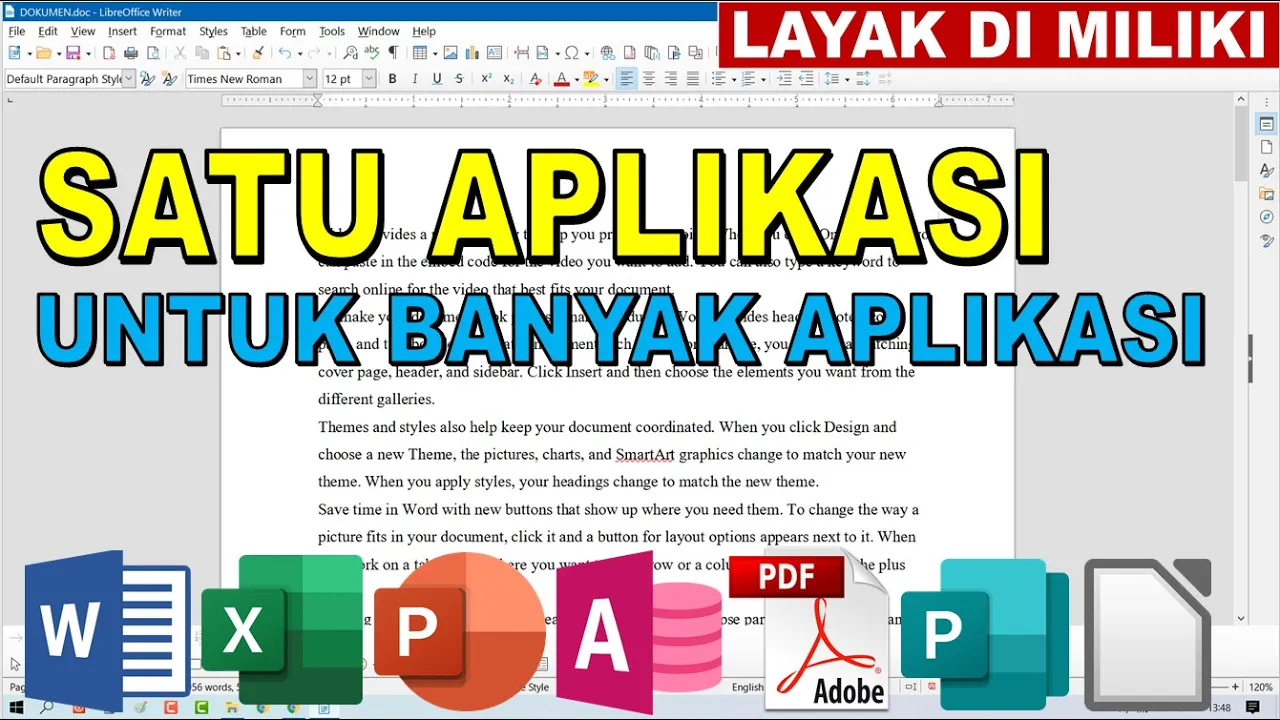Toggle Superscript formatting

pos(486,79)
